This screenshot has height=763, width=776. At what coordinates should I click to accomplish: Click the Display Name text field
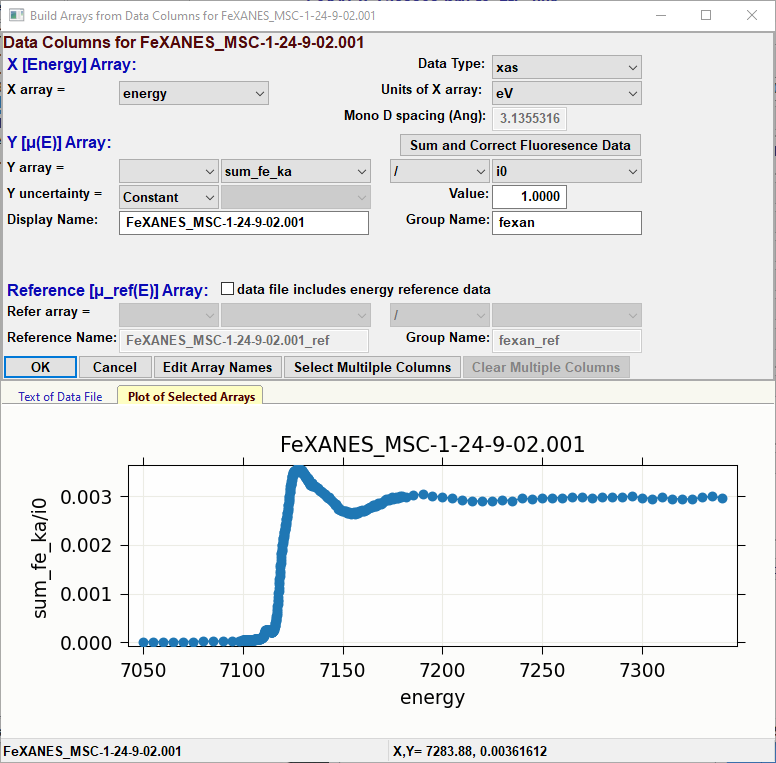pos(244,223)
